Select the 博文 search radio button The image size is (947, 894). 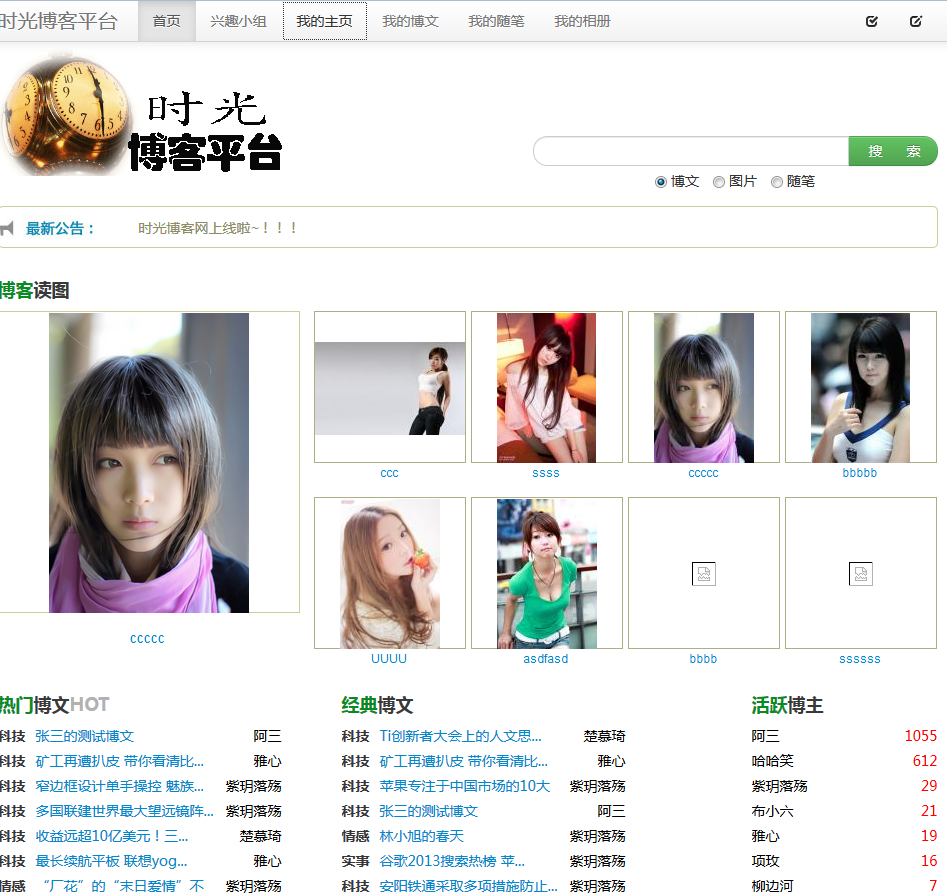661,182
